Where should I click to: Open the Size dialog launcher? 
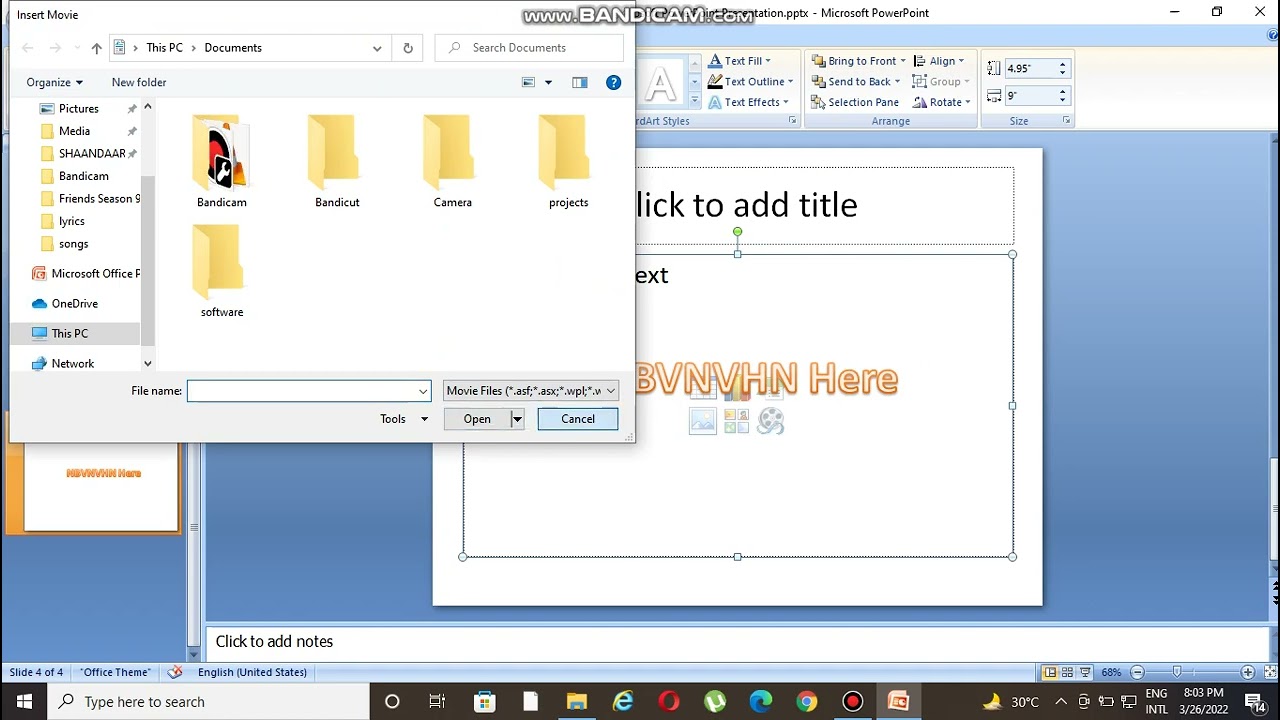click(1066, 121)
